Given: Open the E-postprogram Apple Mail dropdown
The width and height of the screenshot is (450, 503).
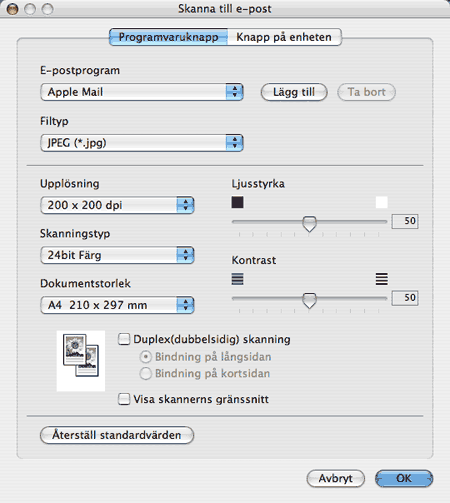Looking at the screenshot, I should pos(142,92).
